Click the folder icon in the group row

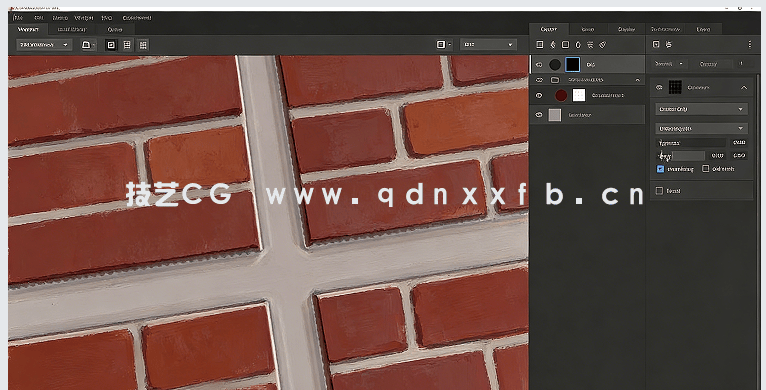(x=555, y=80)
